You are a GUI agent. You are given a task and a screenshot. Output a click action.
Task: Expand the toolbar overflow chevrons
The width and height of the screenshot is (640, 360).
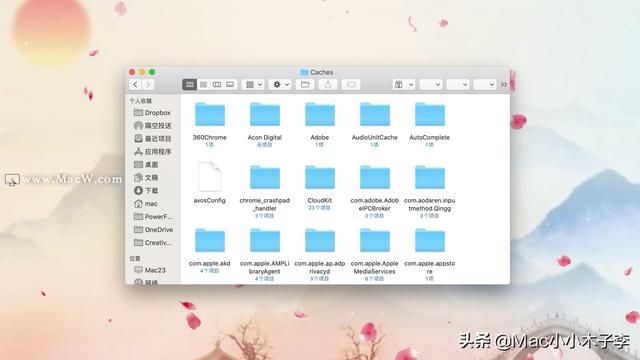[x=504, y=84]
